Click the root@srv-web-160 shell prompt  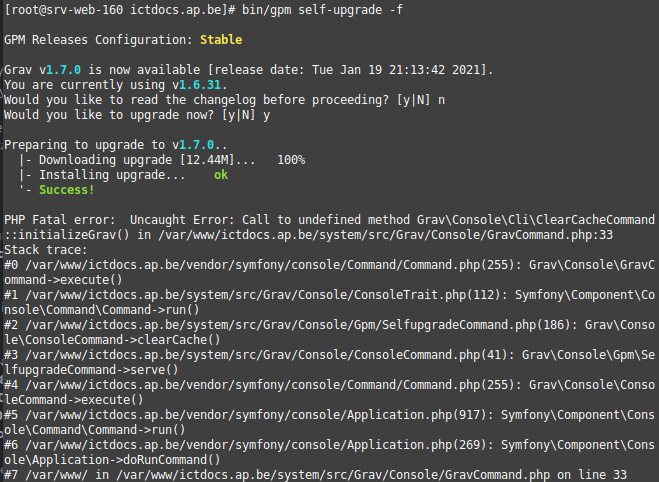[x=120, y=10]
